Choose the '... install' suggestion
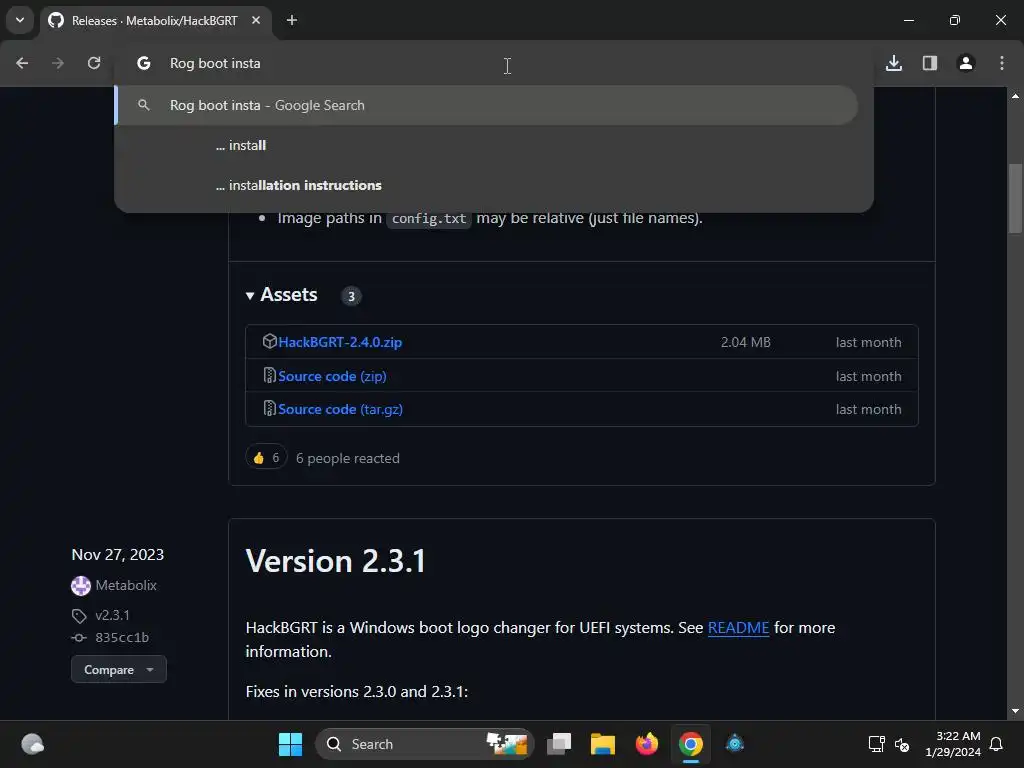 [493, 145]
